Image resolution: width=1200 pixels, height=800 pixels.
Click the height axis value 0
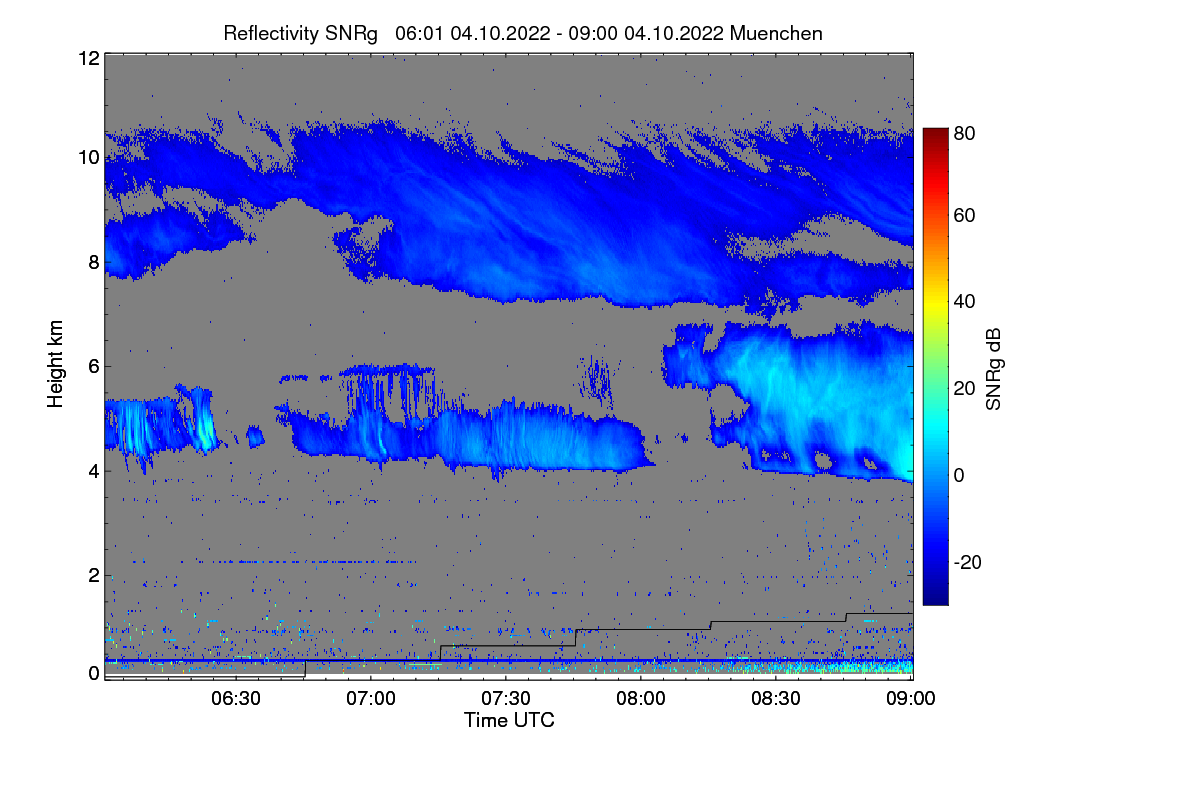(94, 673)
